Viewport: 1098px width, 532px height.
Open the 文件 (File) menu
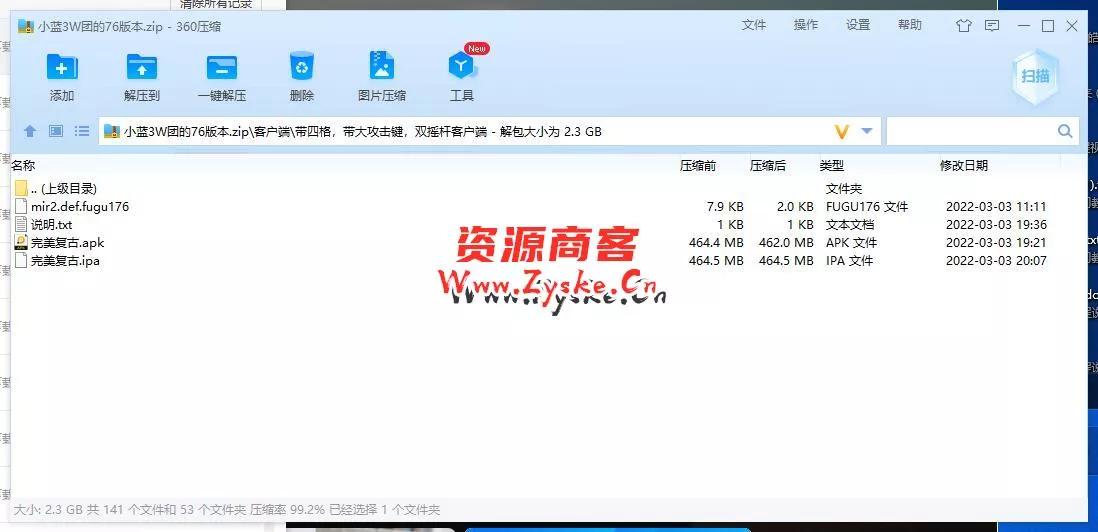pos(753,25)
